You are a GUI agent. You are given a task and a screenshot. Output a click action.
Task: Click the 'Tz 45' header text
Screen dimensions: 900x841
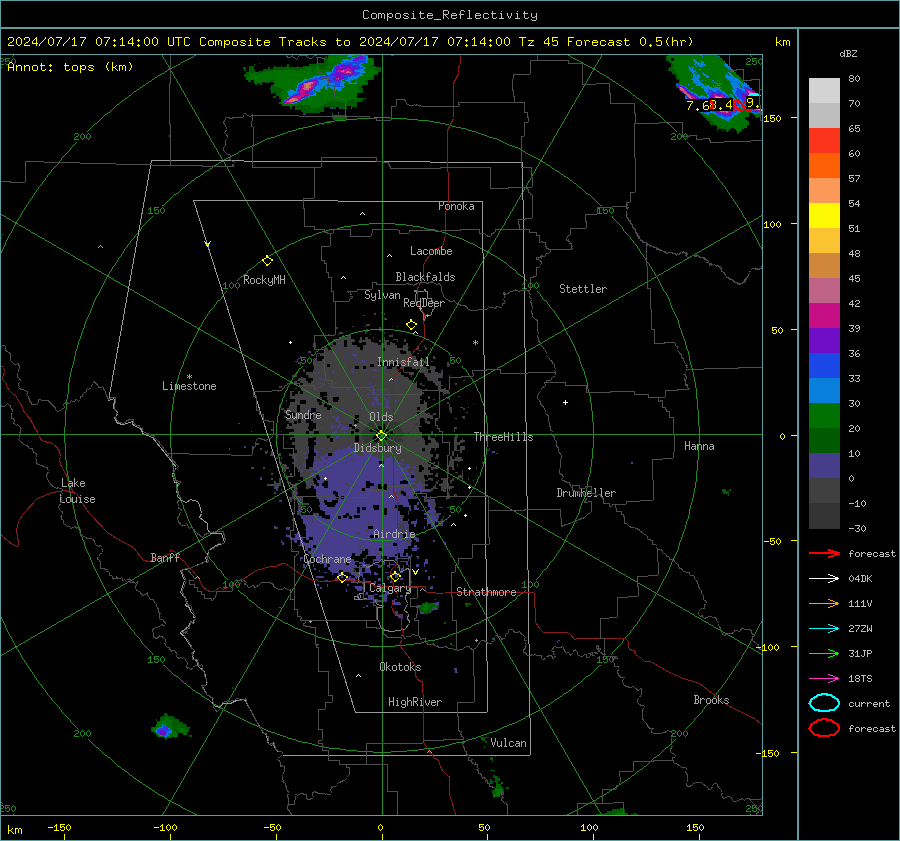click(x=538, y=42)
